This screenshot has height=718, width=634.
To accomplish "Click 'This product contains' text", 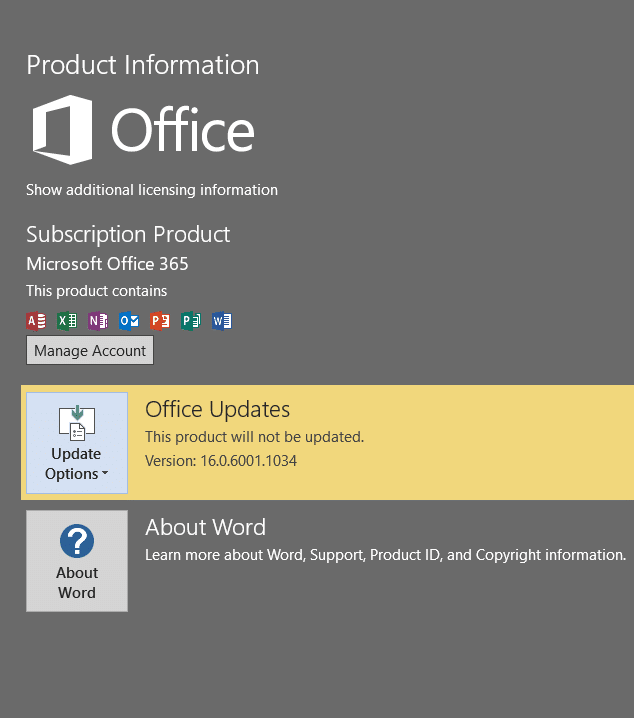I will point(97,291).
